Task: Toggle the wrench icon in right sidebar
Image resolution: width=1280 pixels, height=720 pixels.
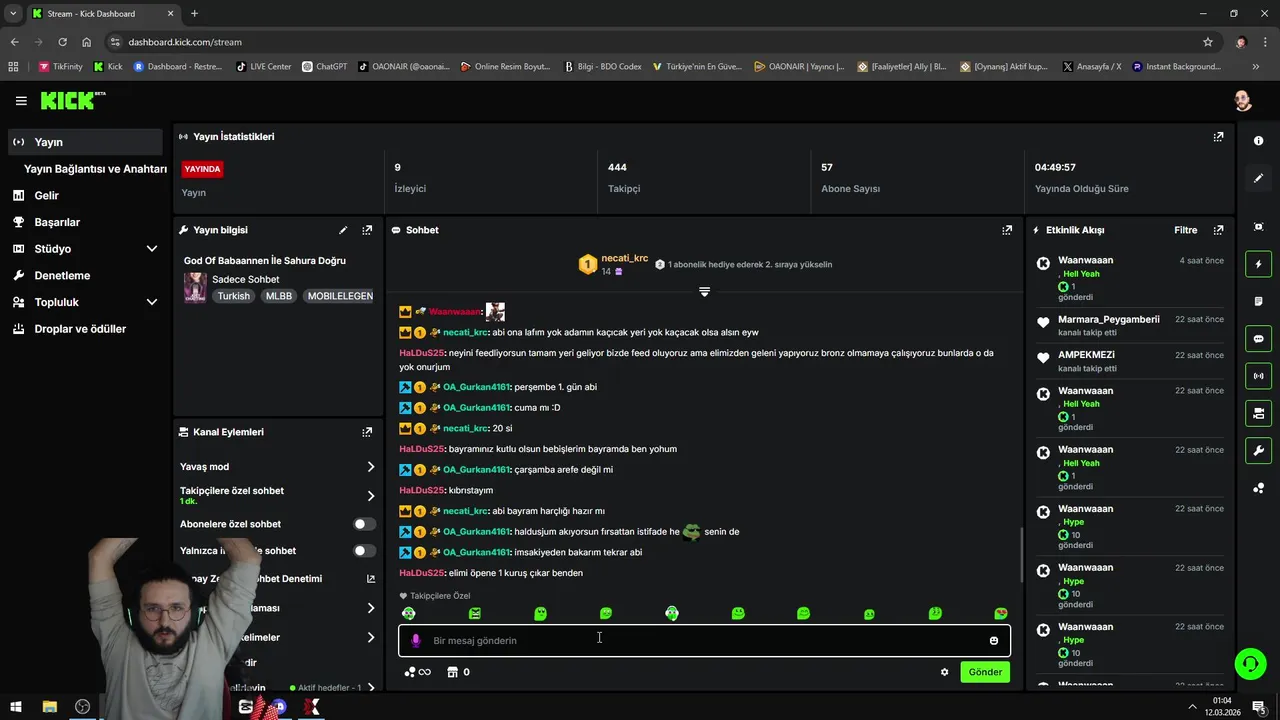Action: (1258, 450)
